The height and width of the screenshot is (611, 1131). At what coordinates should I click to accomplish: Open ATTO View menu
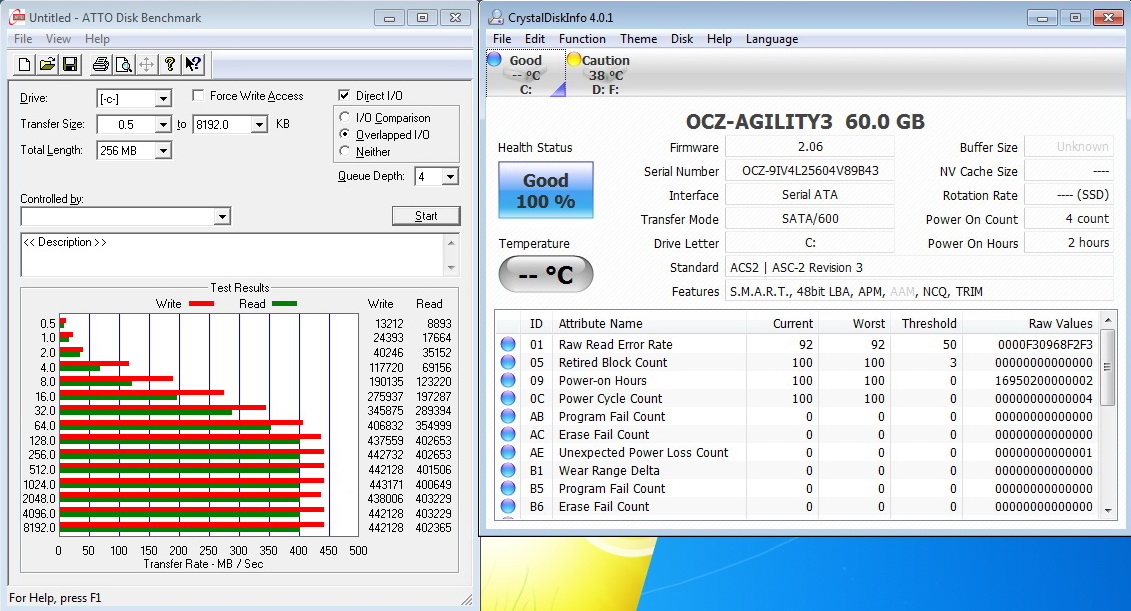pos(58,39)
